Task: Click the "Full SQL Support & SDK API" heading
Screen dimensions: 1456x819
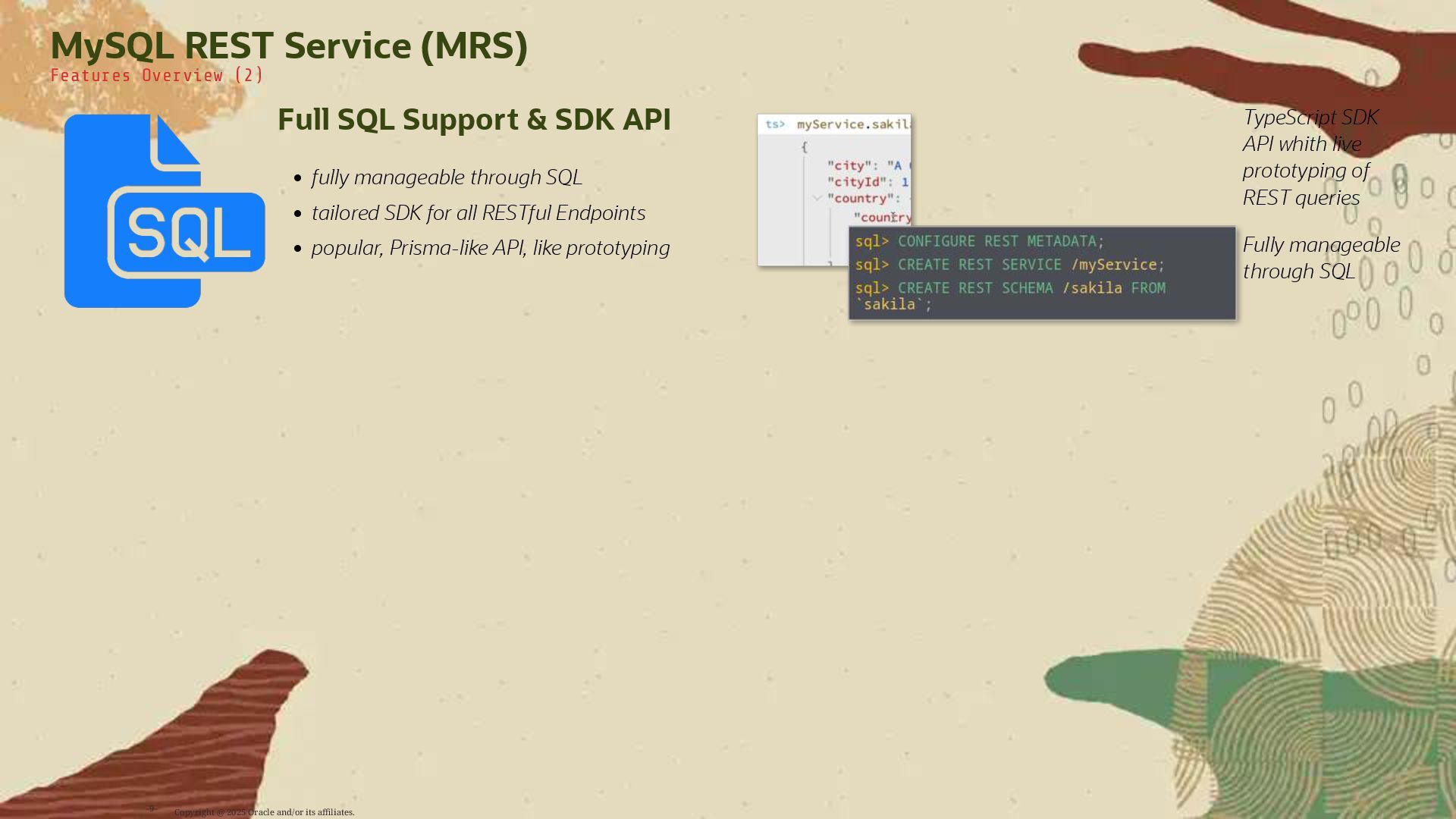Action: click(474, 120)
